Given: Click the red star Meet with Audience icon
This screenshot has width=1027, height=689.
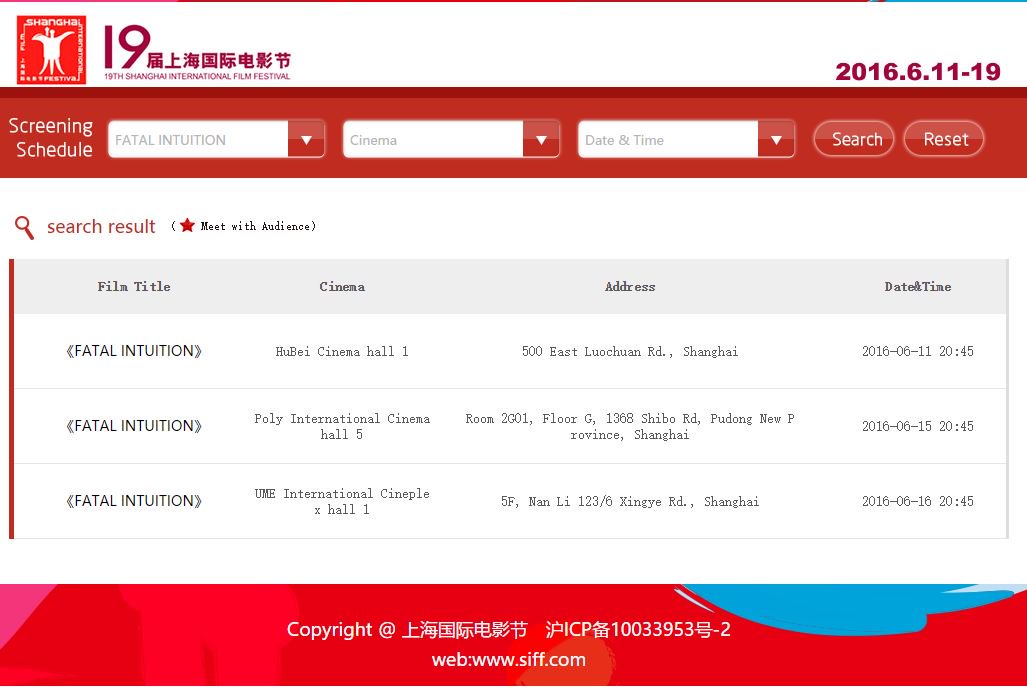Looking at the screenshot, I should [x=187, y=225].
